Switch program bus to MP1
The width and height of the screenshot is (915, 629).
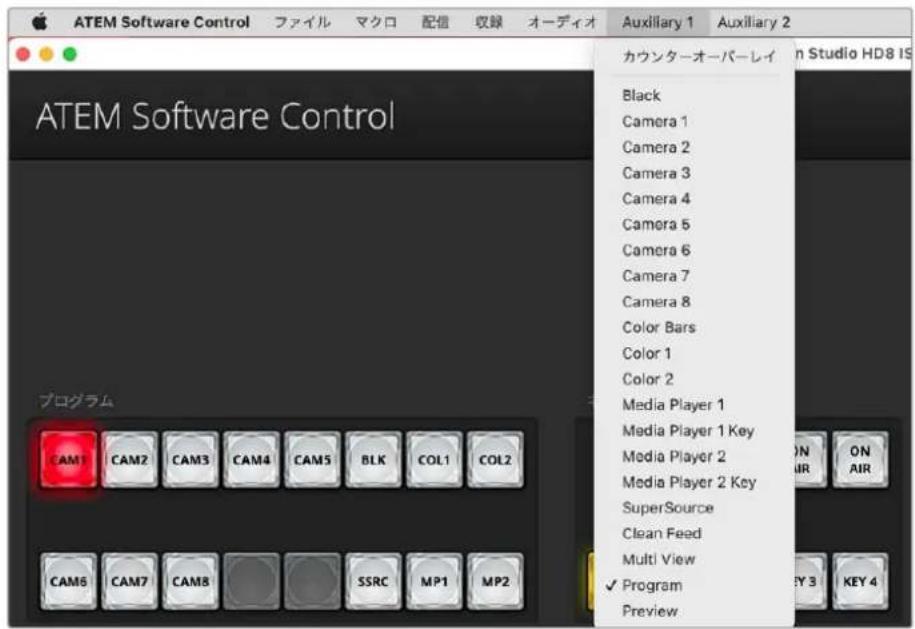pos(434,581)
